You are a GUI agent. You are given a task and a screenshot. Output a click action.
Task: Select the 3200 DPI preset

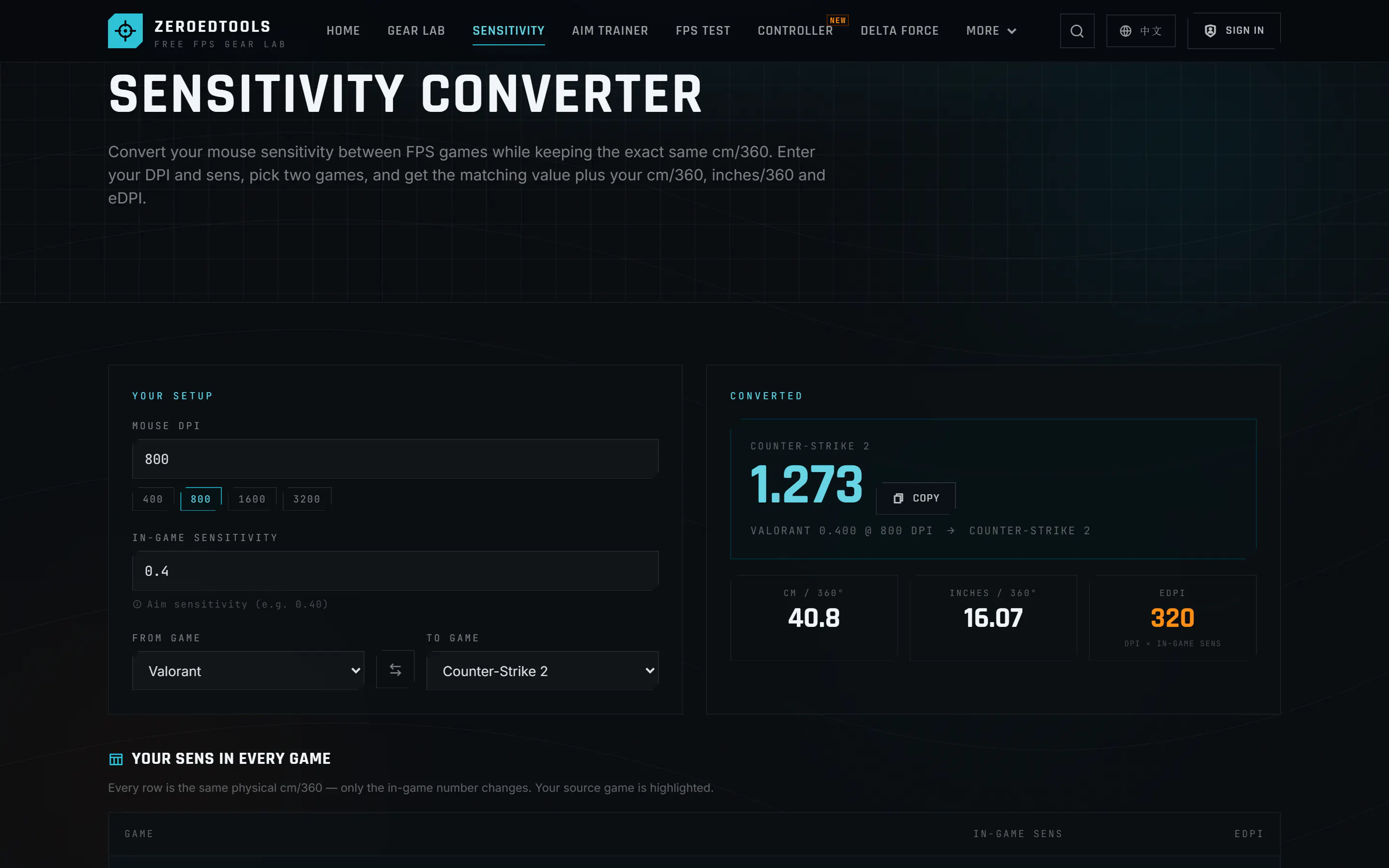(x=307, y=499)
